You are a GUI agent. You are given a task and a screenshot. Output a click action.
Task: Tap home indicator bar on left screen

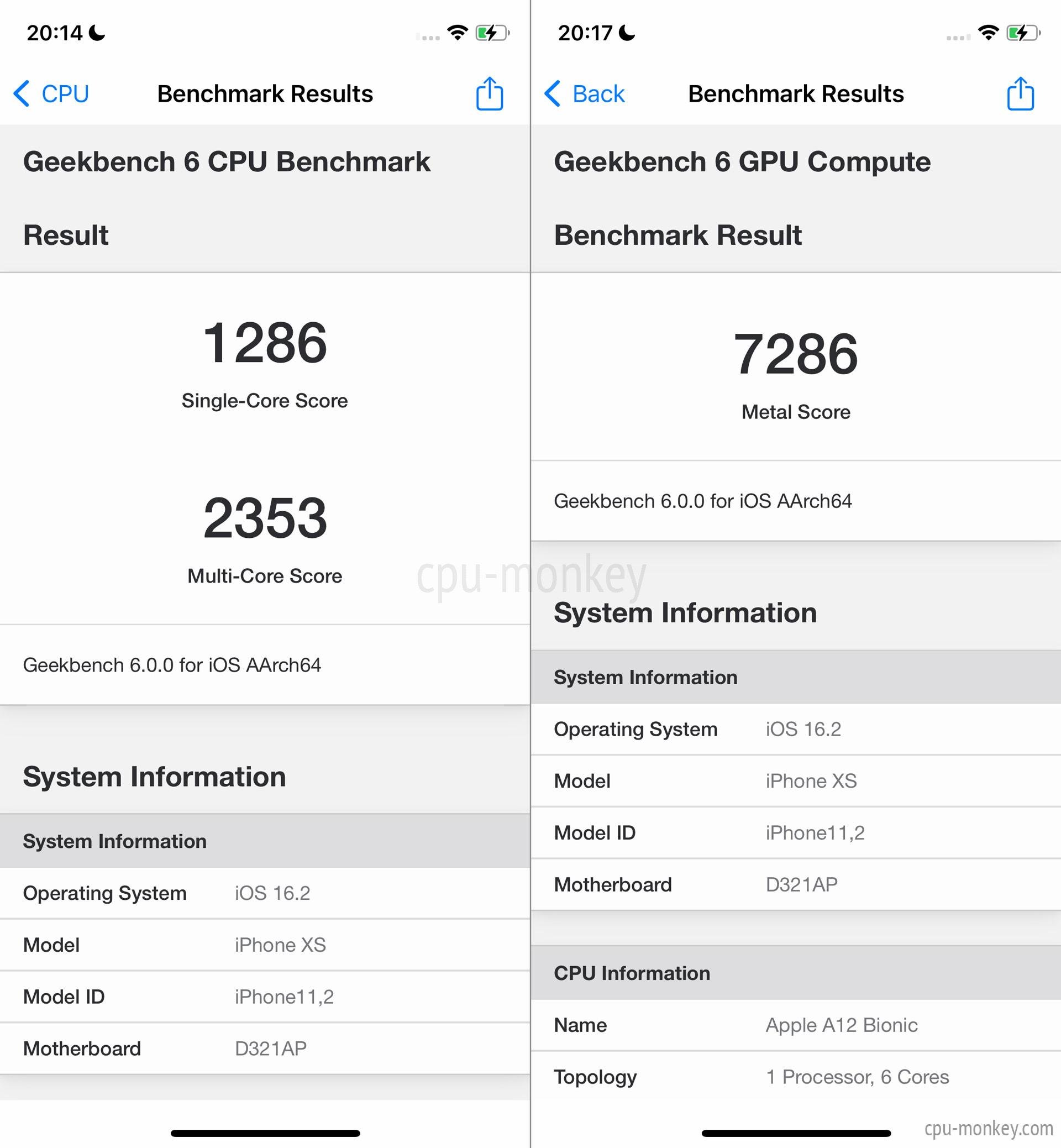(x=265, y=1133)
